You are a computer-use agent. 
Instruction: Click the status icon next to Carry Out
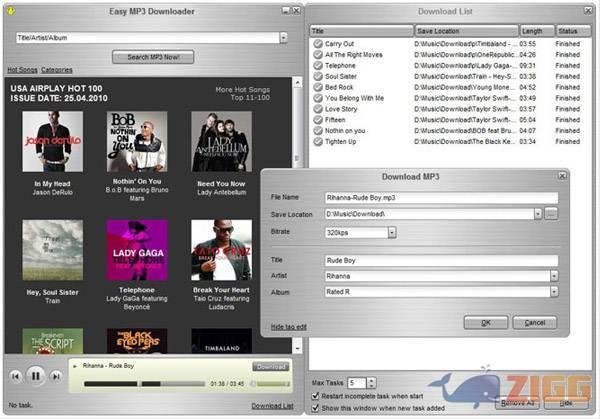point(317,44)
